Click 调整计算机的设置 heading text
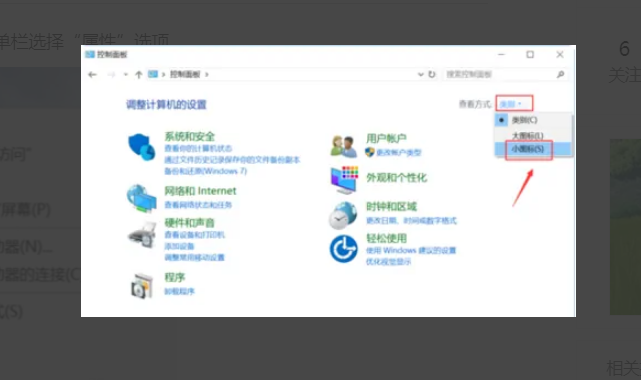Image resolution: width=641 pixels, height=380 pixels. (166, 105)
